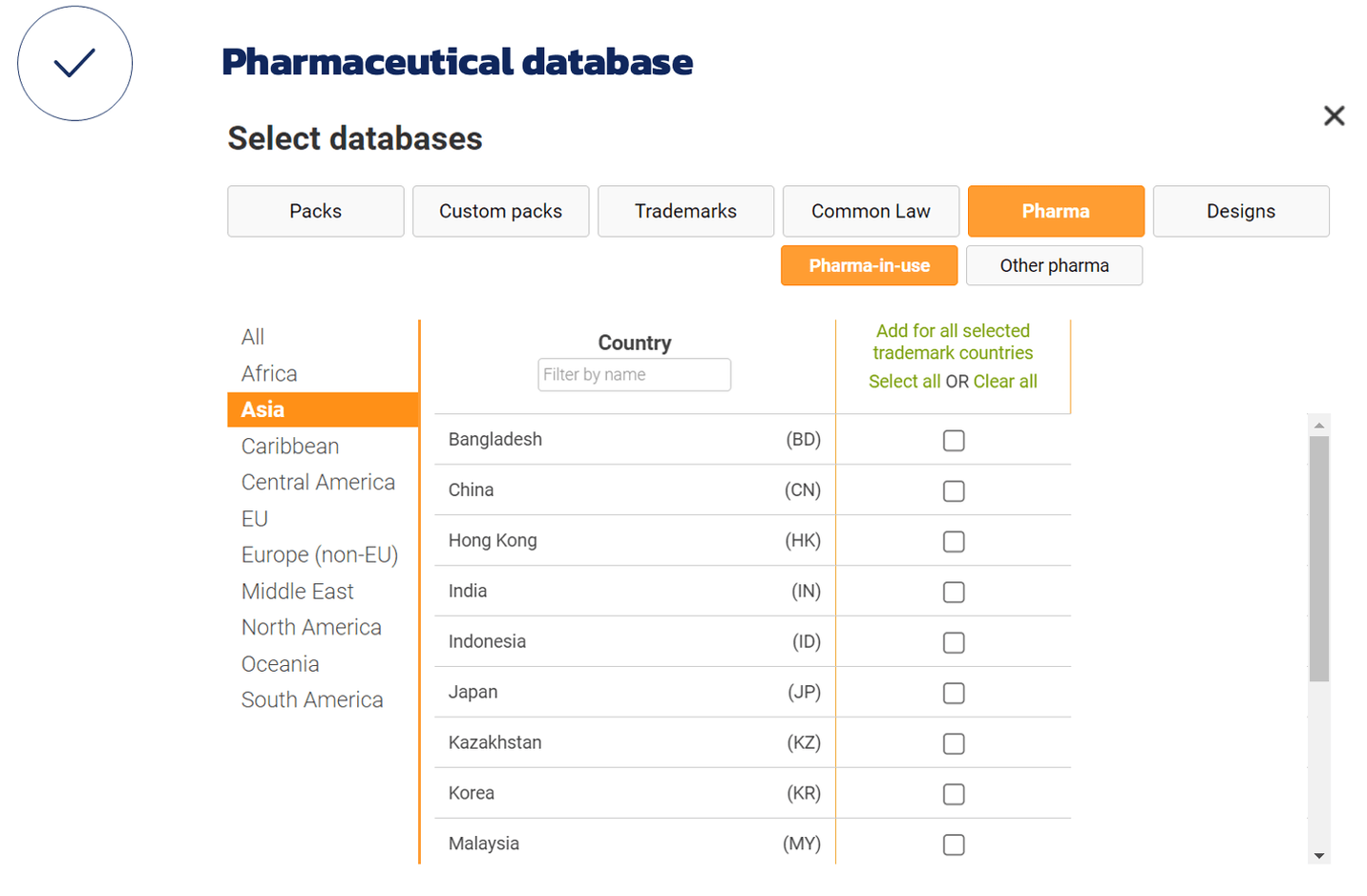Screen dimensions: 1367x896
Task: Toggle the checkbox for Korea
Action: click(x=954, y=794)
